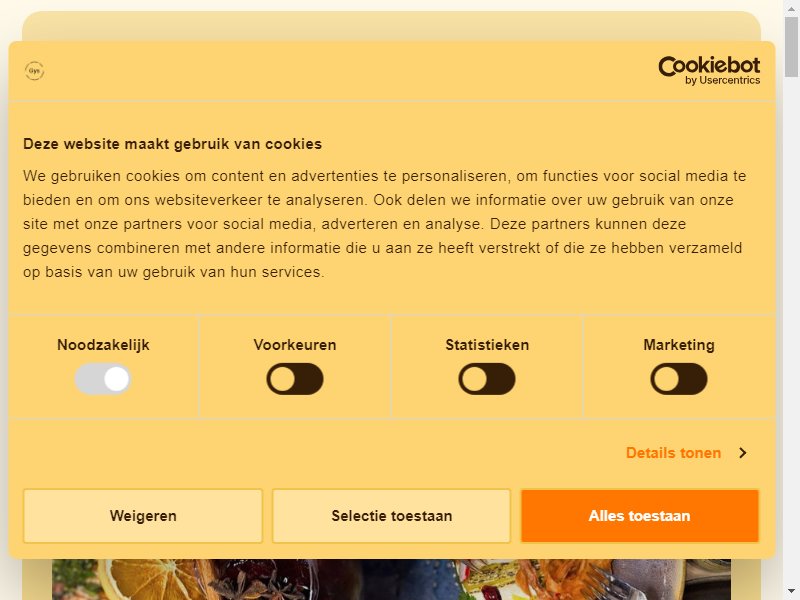Enable the Voorkeuren cookies switch
Viewport: 800px width, 600px height.
point(295,379)
